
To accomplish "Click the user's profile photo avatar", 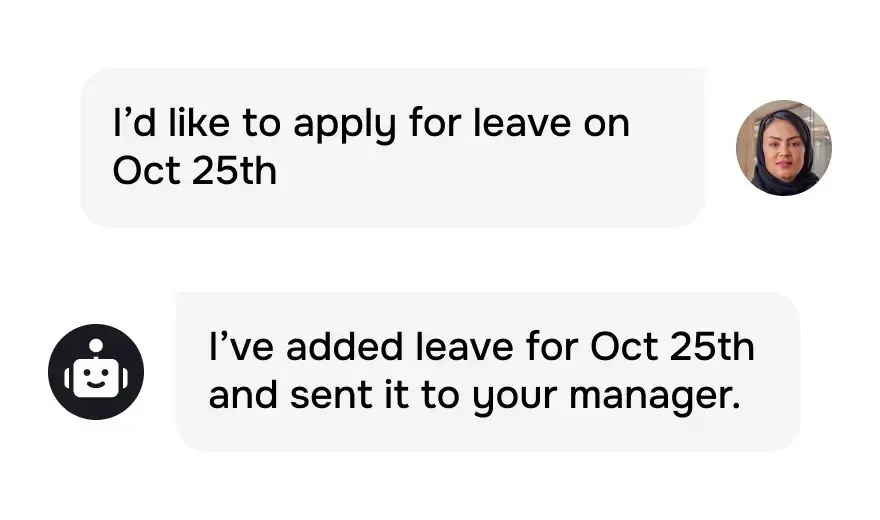I will point(784,148).
